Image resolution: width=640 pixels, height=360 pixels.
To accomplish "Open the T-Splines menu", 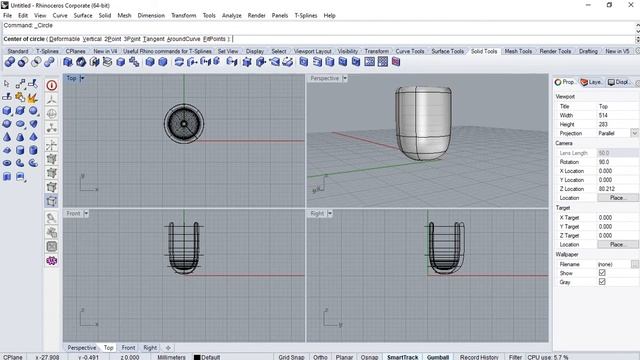I will click(306, 16).
